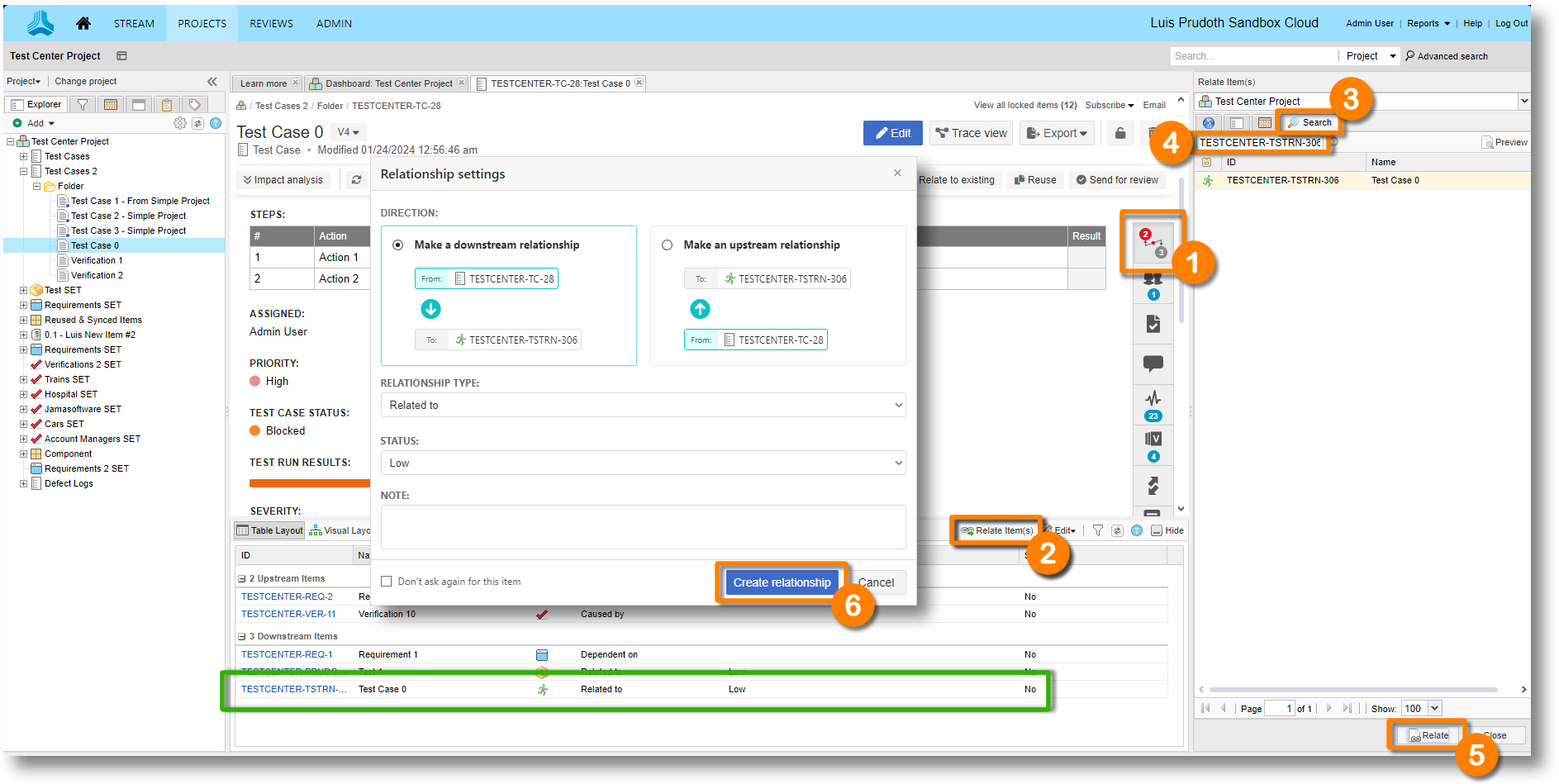Click the refresh icon beside Impact analysis

coord(356,180)
